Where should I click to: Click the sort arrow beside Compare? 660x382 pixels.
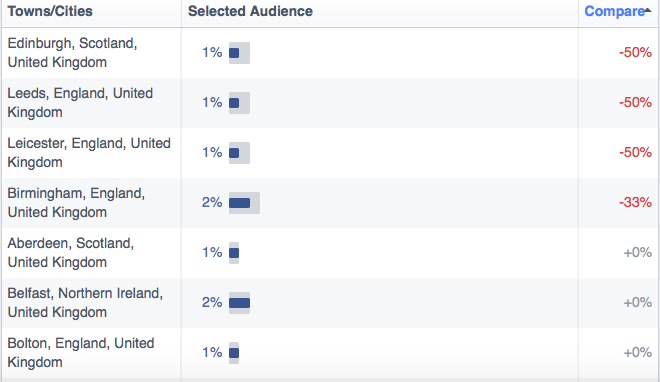point(648,10)
